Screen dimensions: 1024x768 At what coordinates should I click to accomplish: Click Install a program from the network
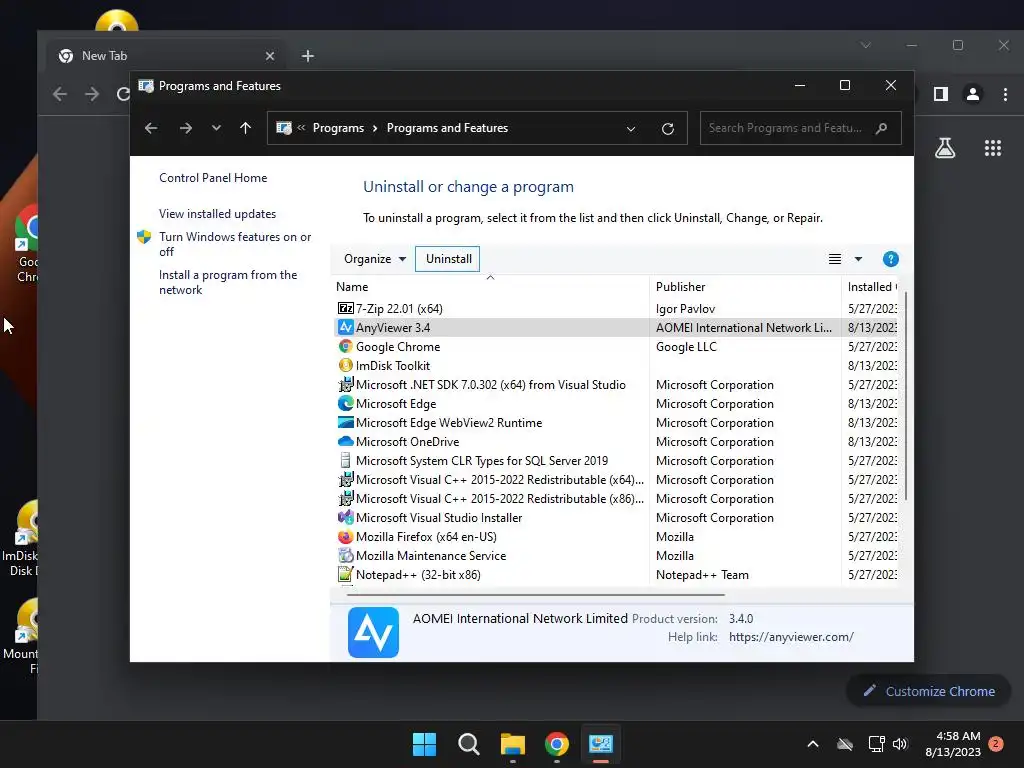[x=228, y=282]
